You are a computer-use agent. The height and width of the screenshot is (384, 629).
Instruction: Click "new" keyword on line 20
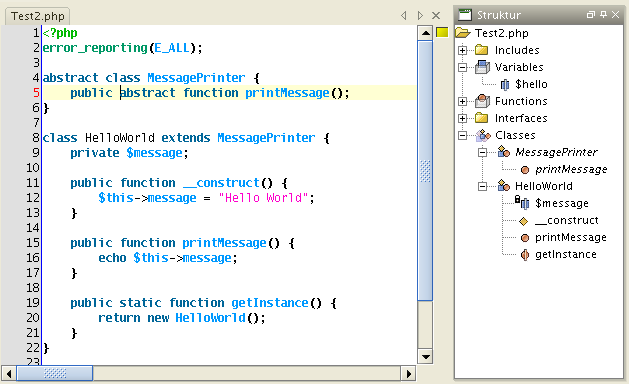pos(158,318)
